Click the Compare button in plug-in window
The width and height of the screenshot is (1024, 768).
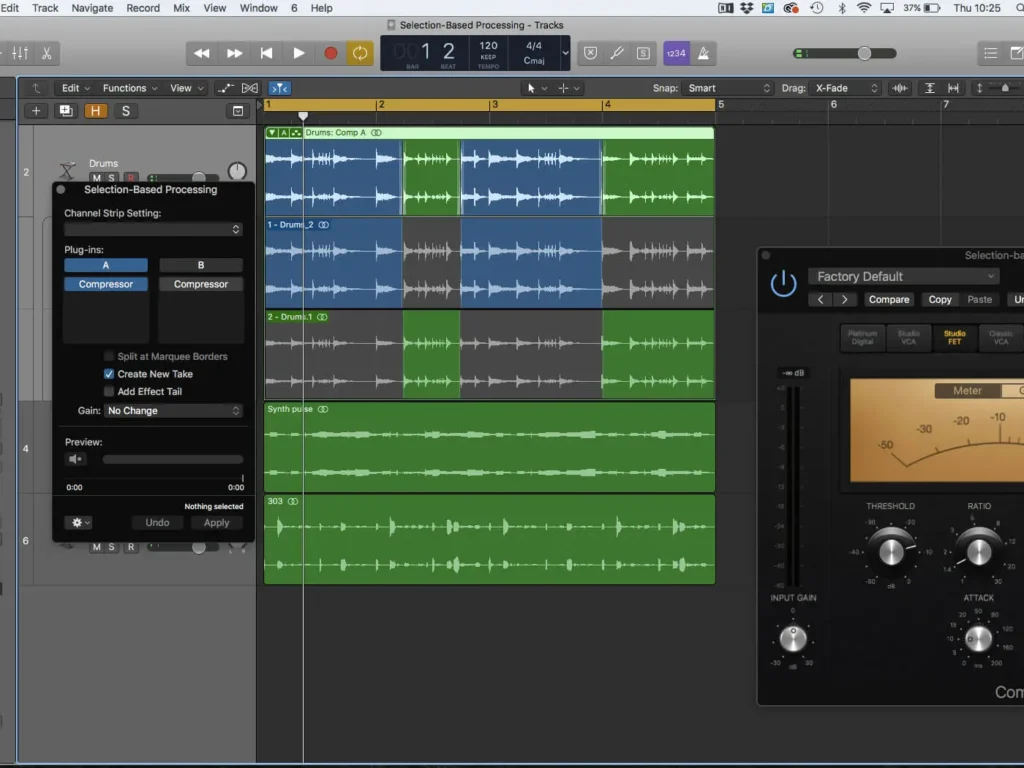pos(888,299)
